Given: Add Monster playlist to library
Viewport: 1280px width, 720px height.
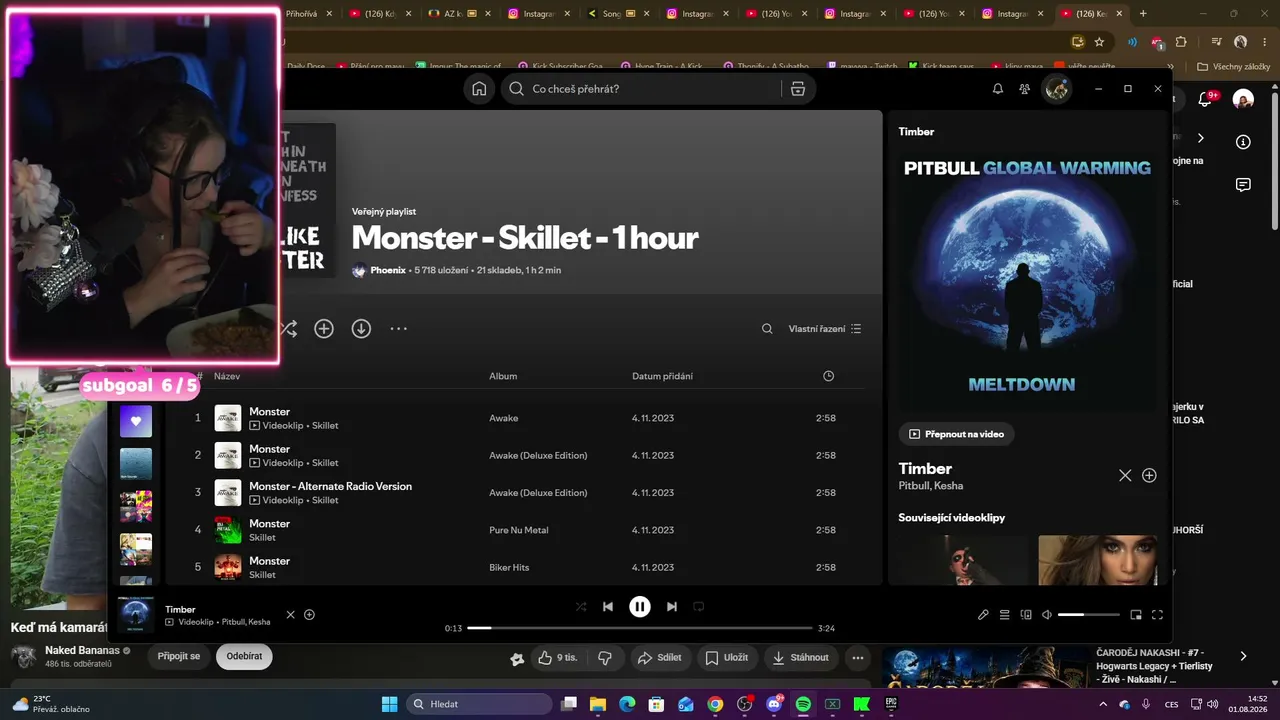Looking at the screenshot, I should point(324,328).
